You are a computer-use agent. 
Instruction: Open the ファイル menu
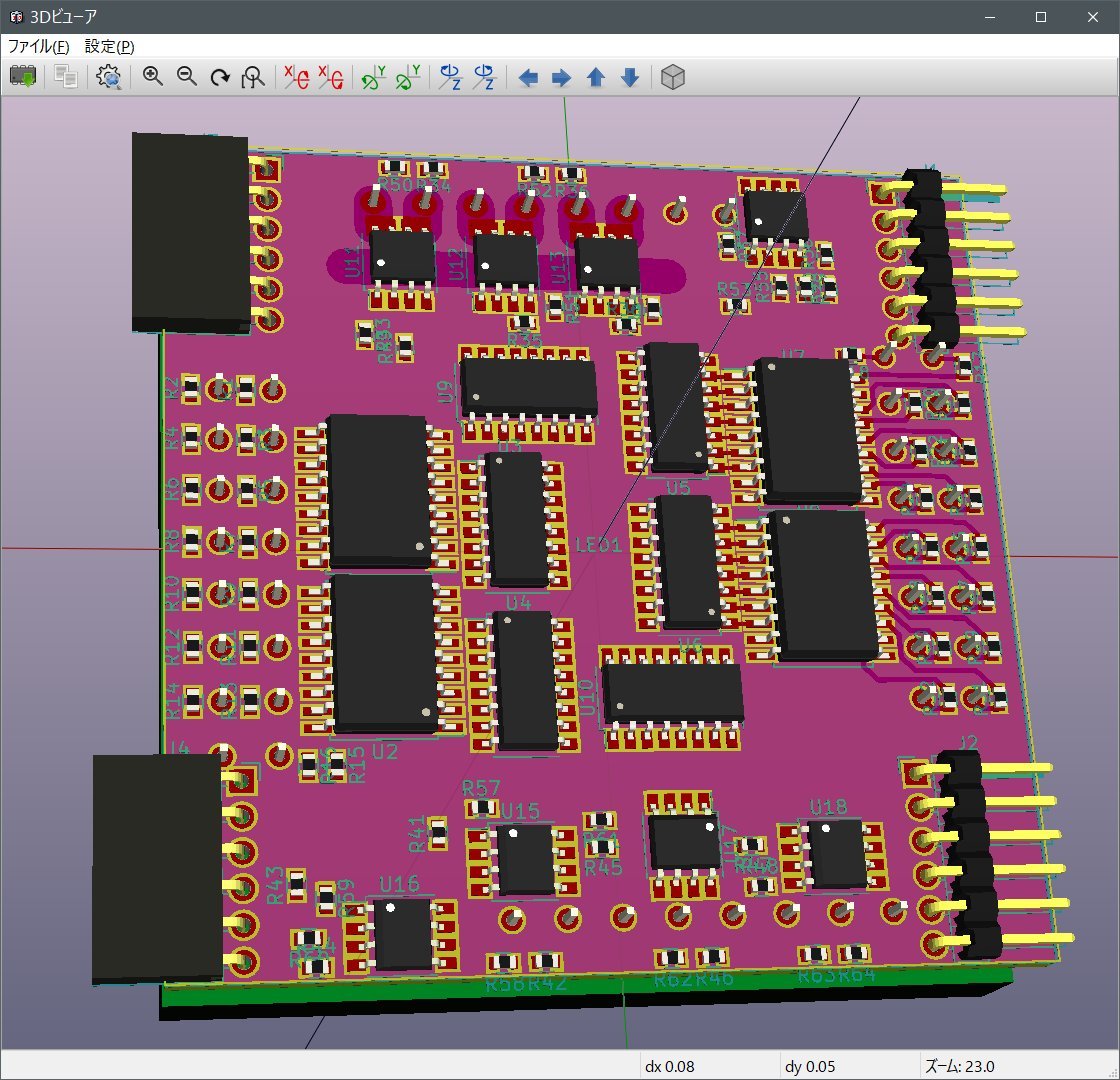39,46
